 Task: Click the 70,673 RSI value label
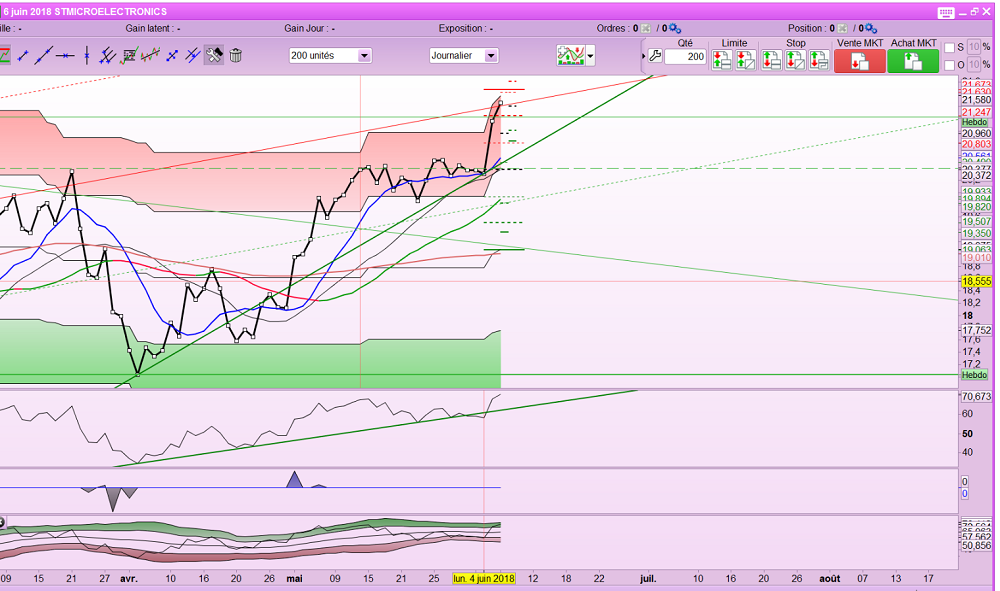click(976, 397)
